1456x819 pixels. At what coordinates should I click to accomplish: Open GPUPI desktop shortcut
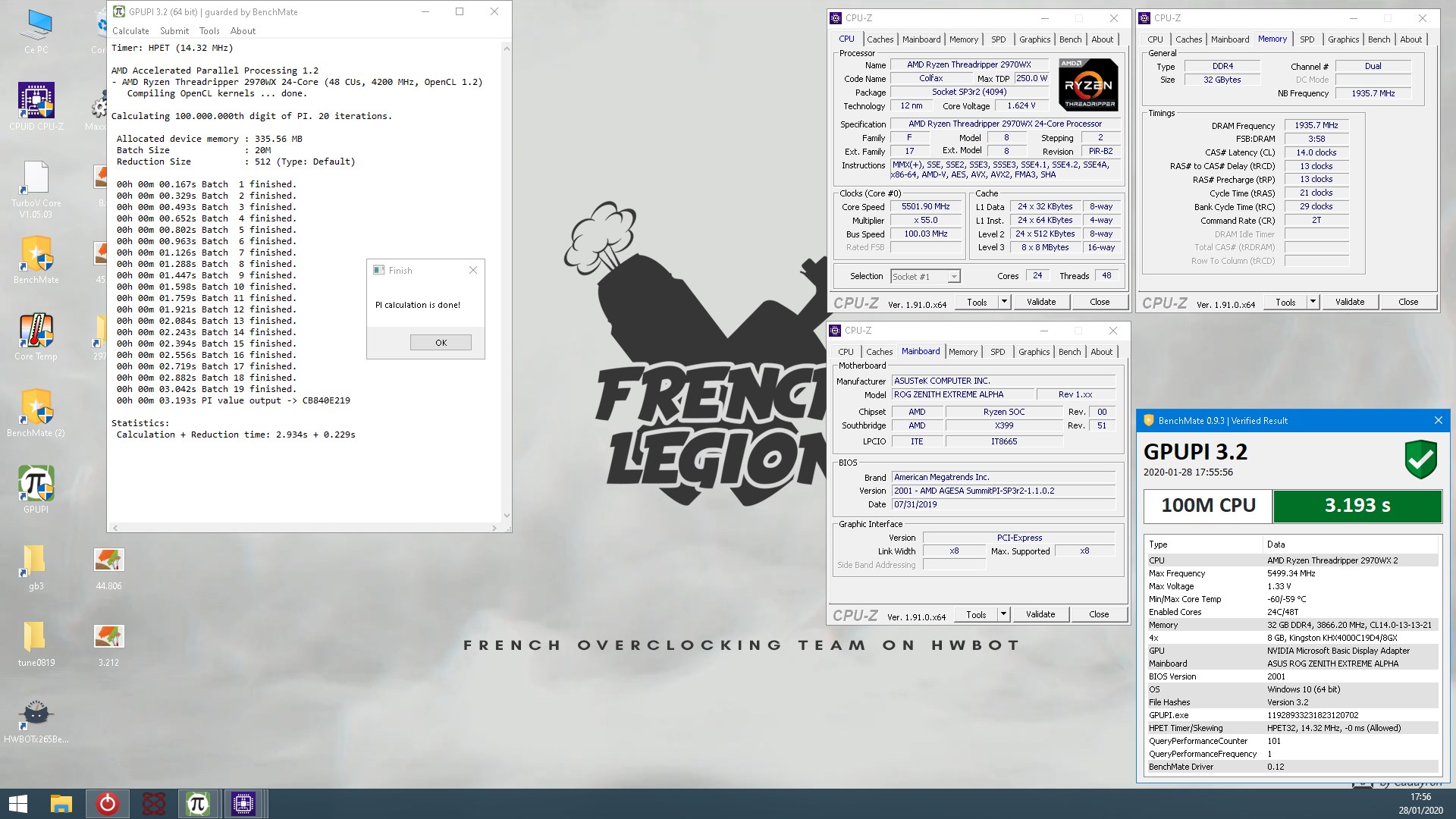click(36, 490)
